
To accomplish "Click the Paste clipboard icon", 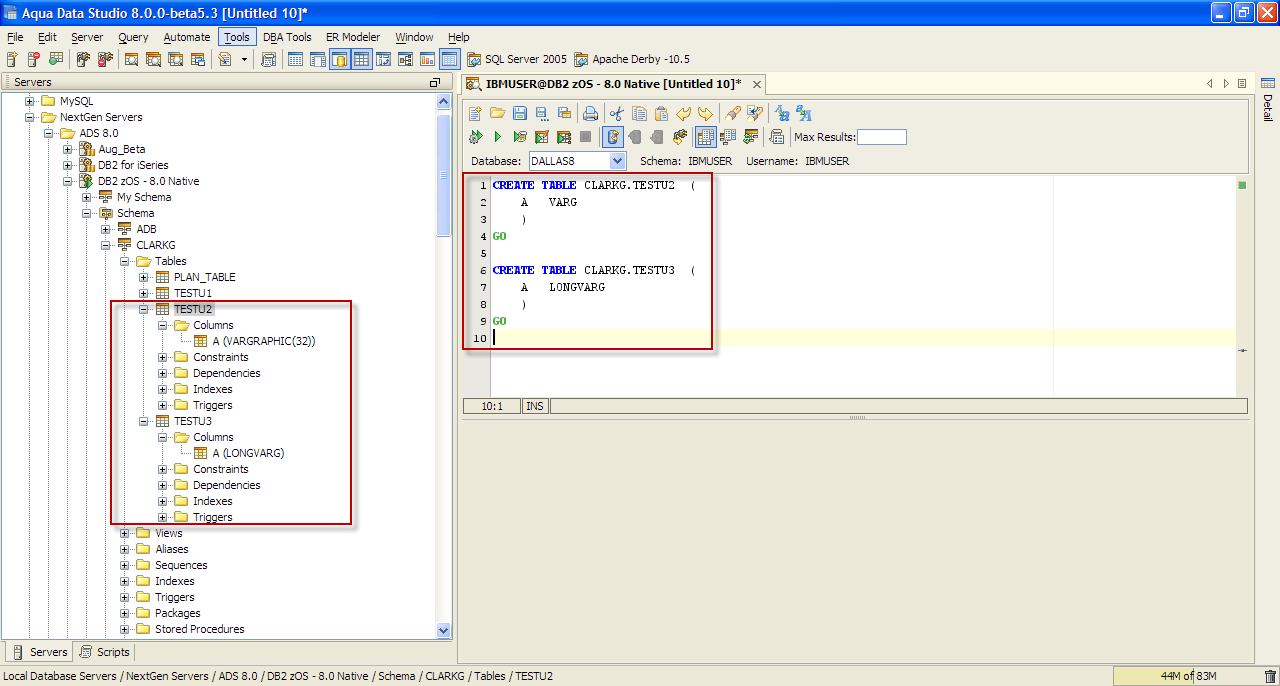I will coord(661,113).
